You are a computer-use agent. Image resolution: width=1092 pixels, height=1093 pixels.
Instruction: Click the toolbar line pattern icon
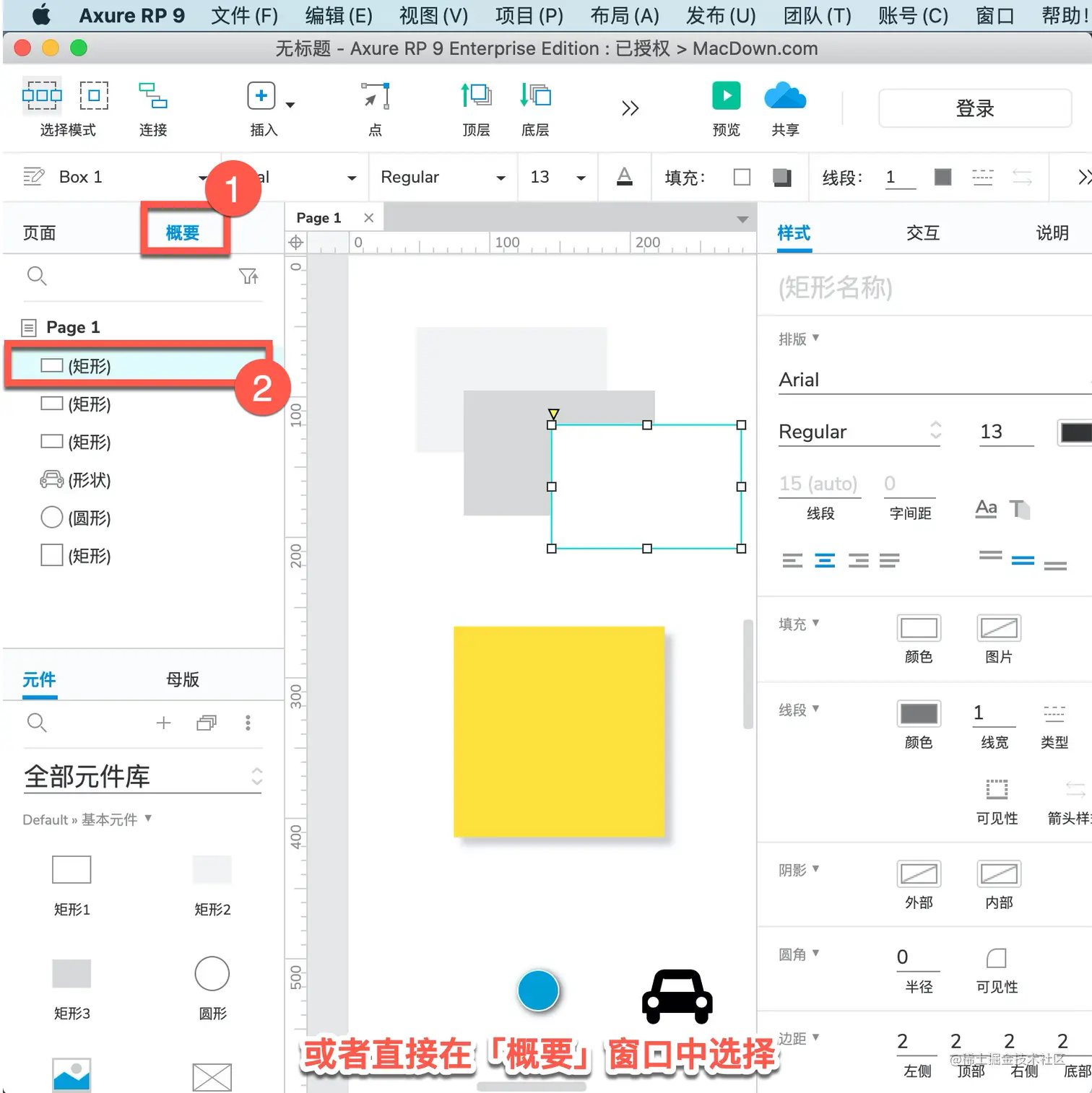(982, 177)
